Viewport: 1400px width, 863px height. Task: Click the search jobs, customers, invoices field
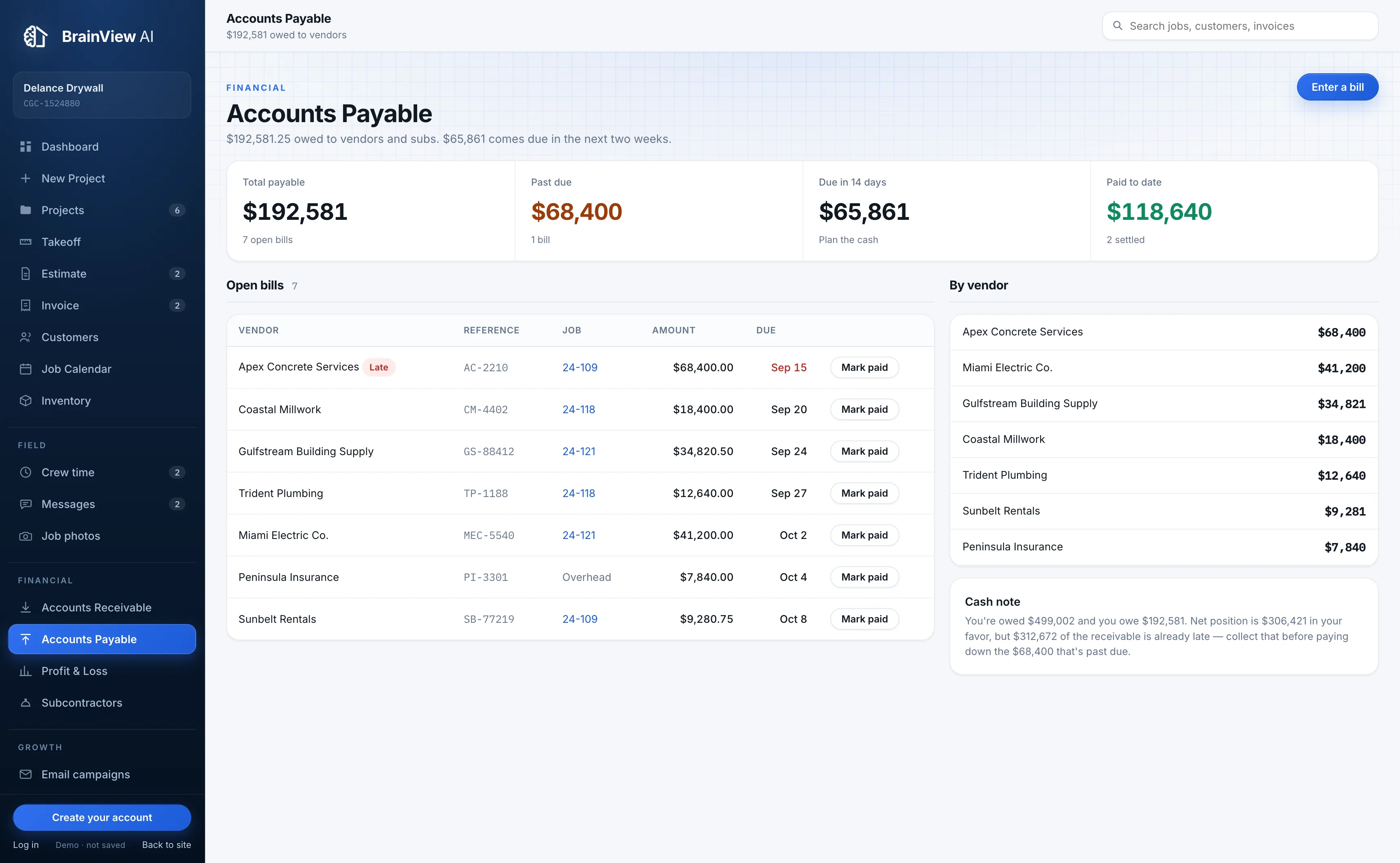[1240, 26]
